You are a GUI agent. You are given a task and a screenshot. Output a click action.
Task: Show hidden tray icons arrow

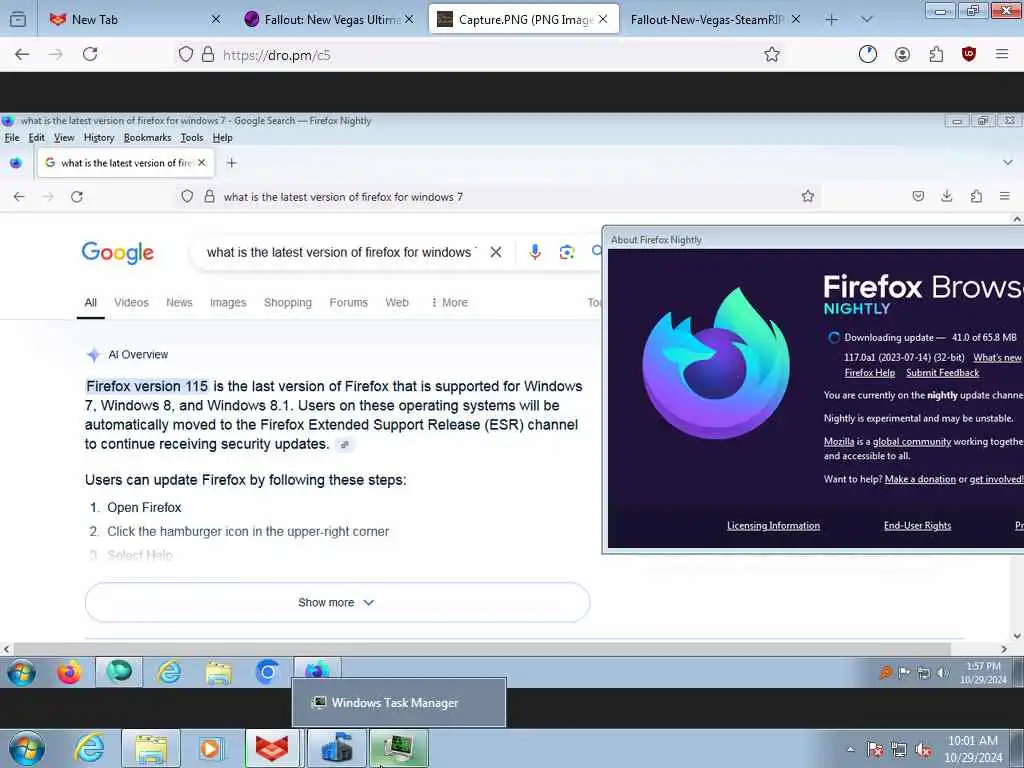pyautogui.click(x=850, y=750)
